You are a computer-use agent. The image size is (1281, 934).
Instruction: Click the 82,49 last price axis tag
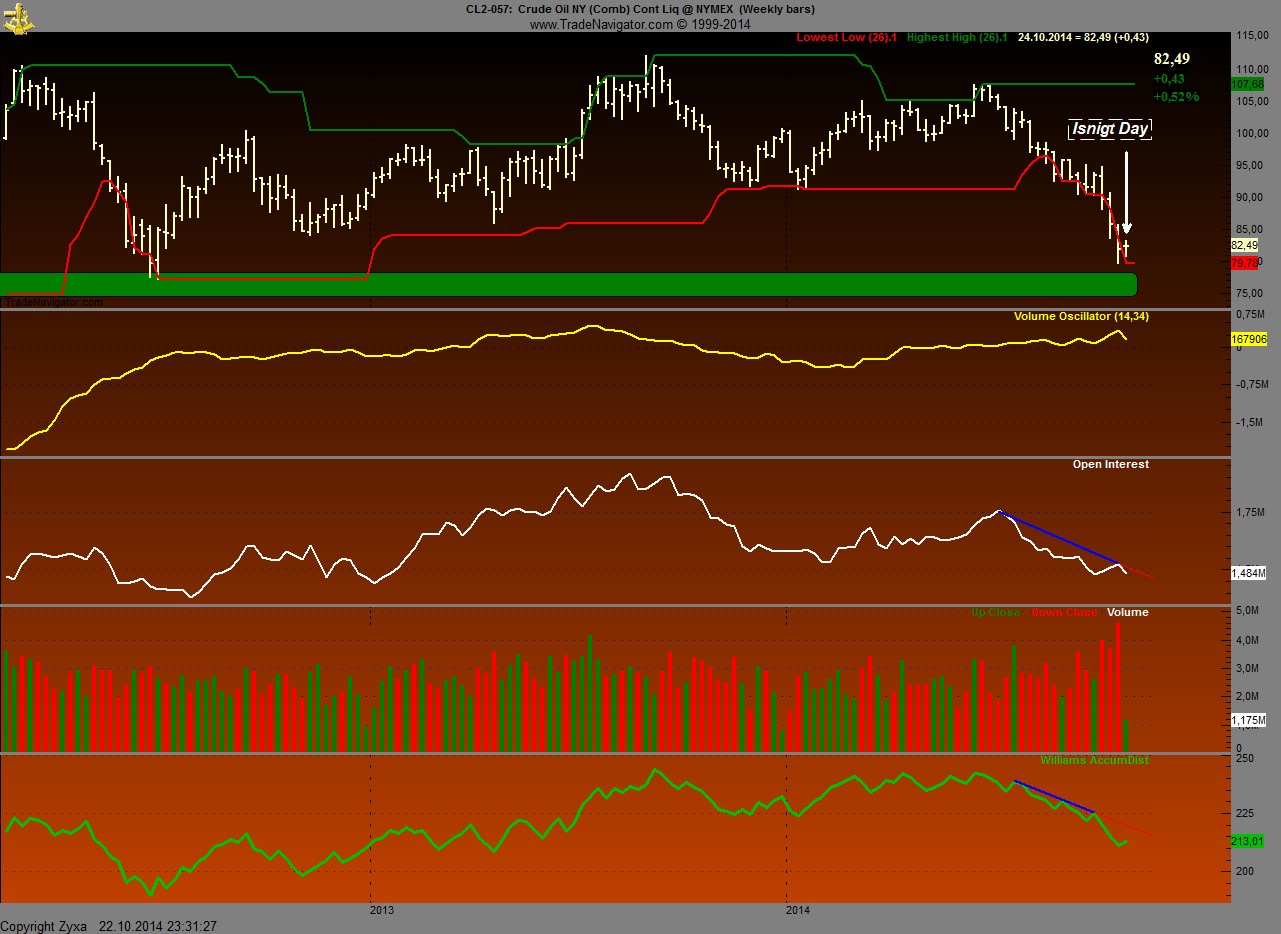pyautogui.click(x=1245, y=245)
